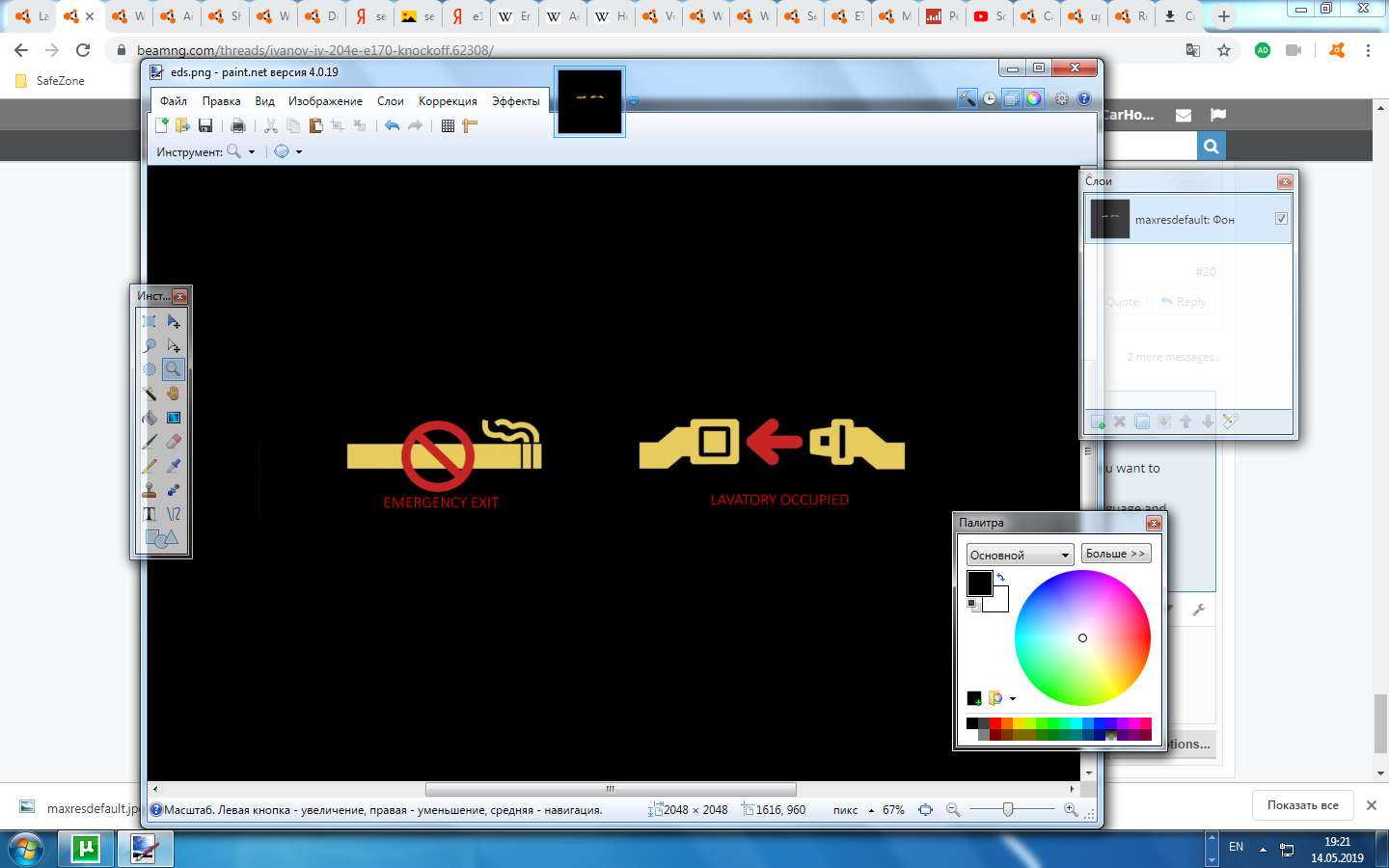
Task: Open the Эффекты menu
Action: (515, 101)
